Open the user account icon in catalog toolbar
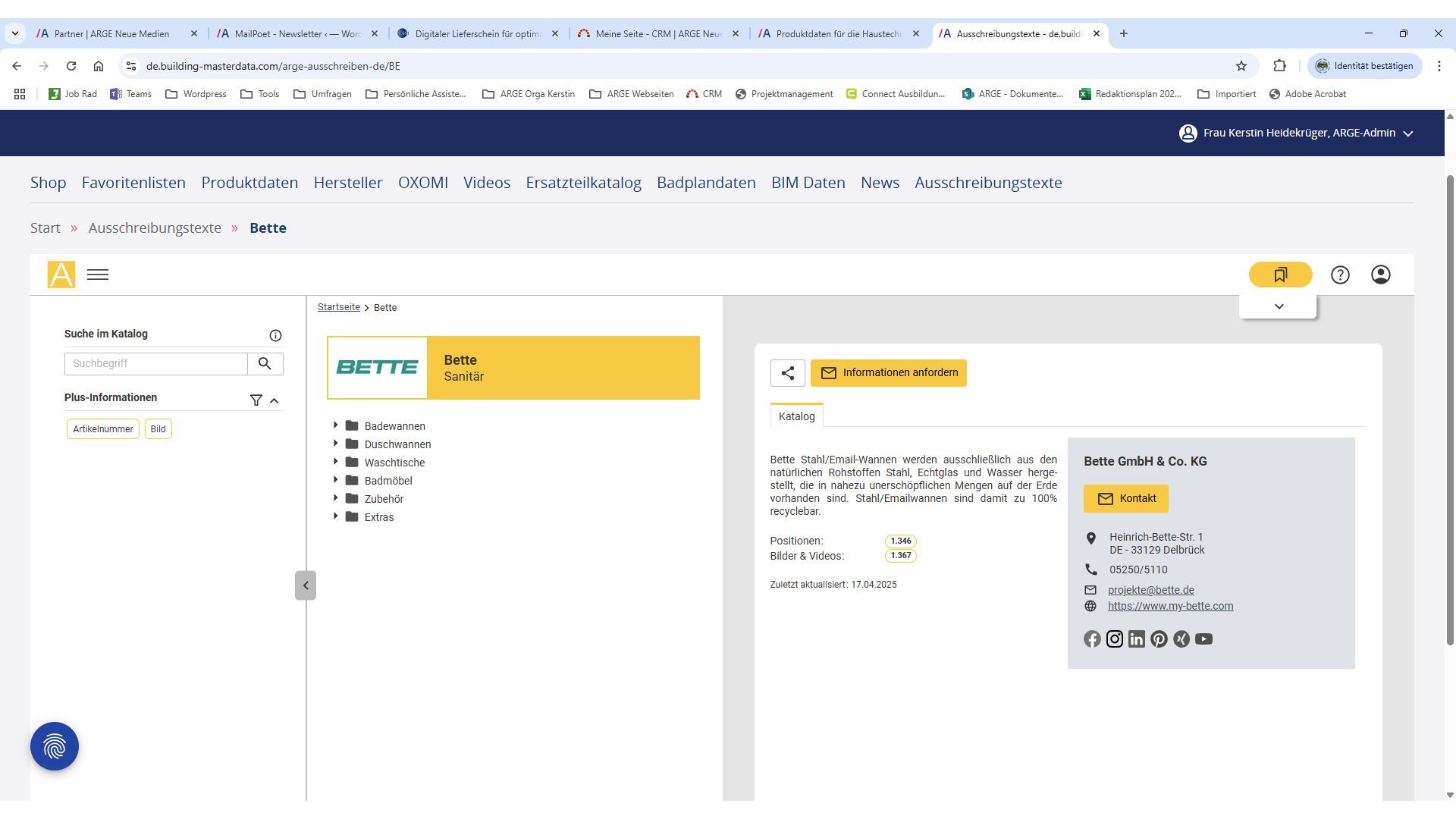1456x819 pixels. coord(1380,275)
